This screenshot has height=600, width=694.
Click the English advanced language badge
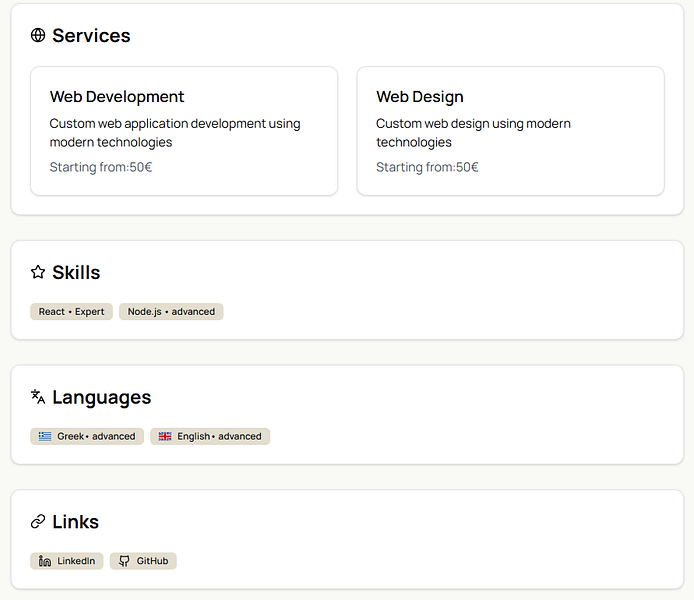click(210, 436)
